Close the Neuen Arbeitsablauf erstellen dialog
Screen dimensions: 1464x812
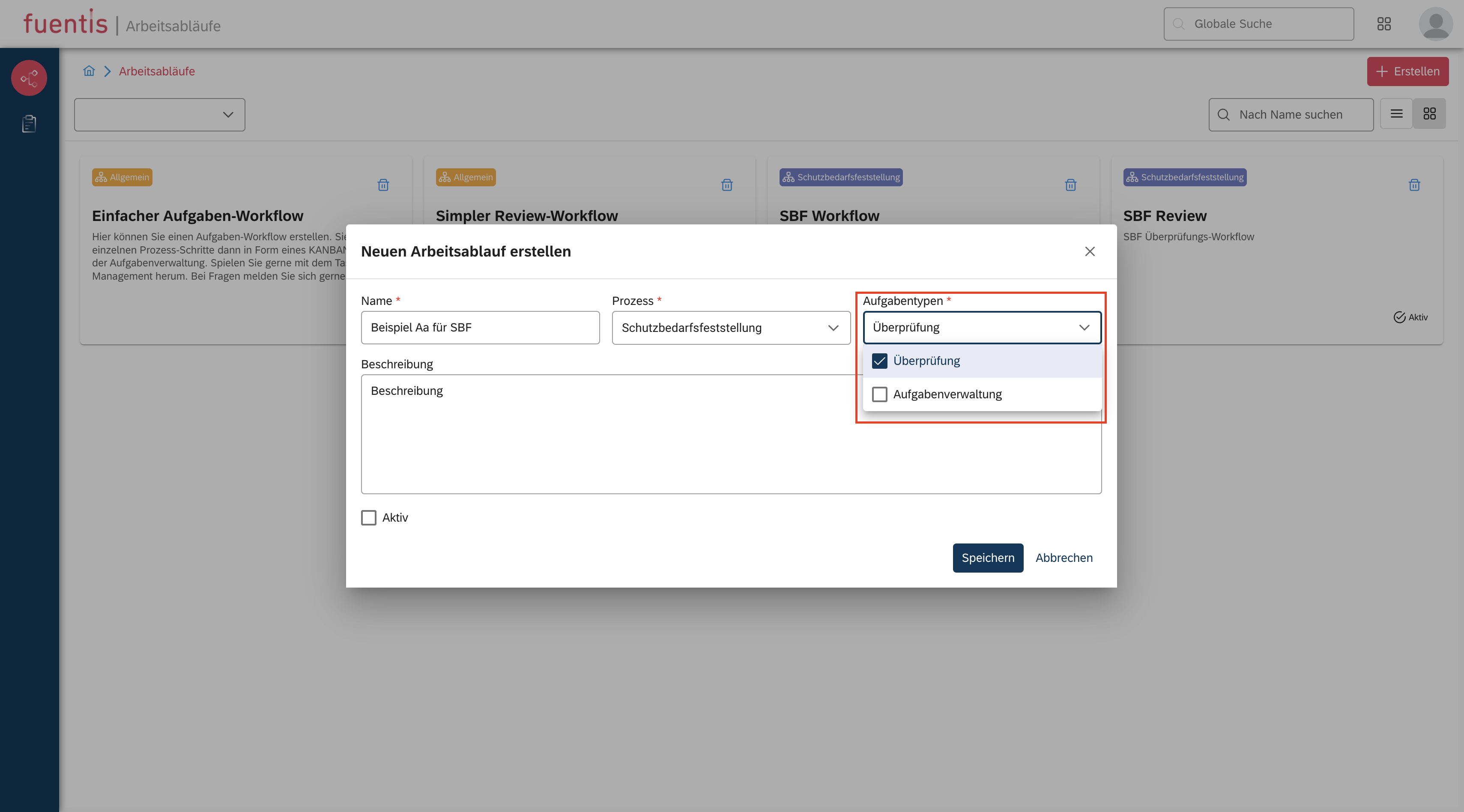coord(1090,251)
